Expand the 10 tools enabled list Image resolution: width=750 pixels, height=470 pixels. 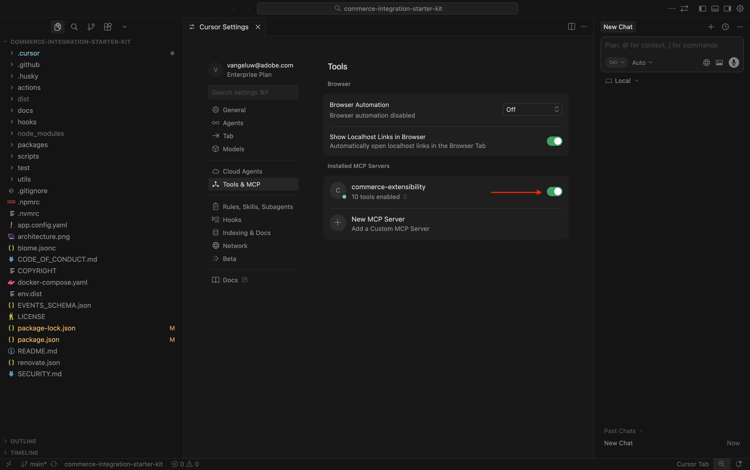pos(379,197)
